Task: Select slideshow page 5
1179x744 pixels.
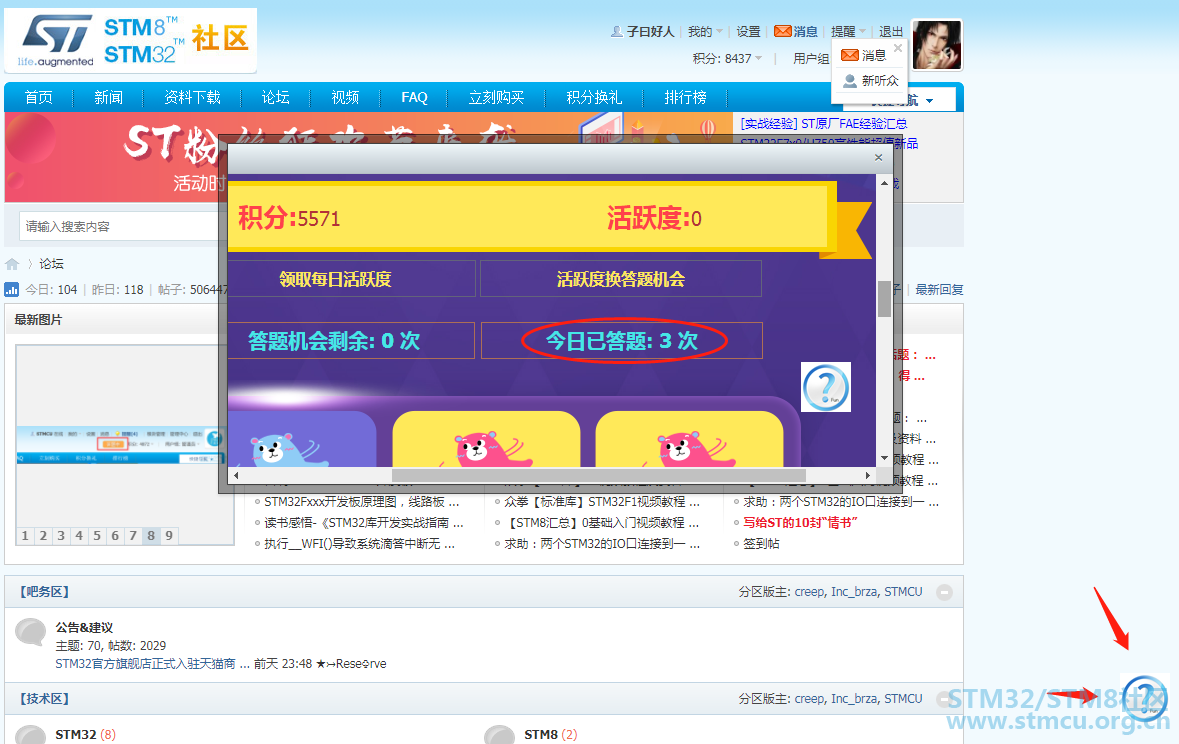Action: 97,536
